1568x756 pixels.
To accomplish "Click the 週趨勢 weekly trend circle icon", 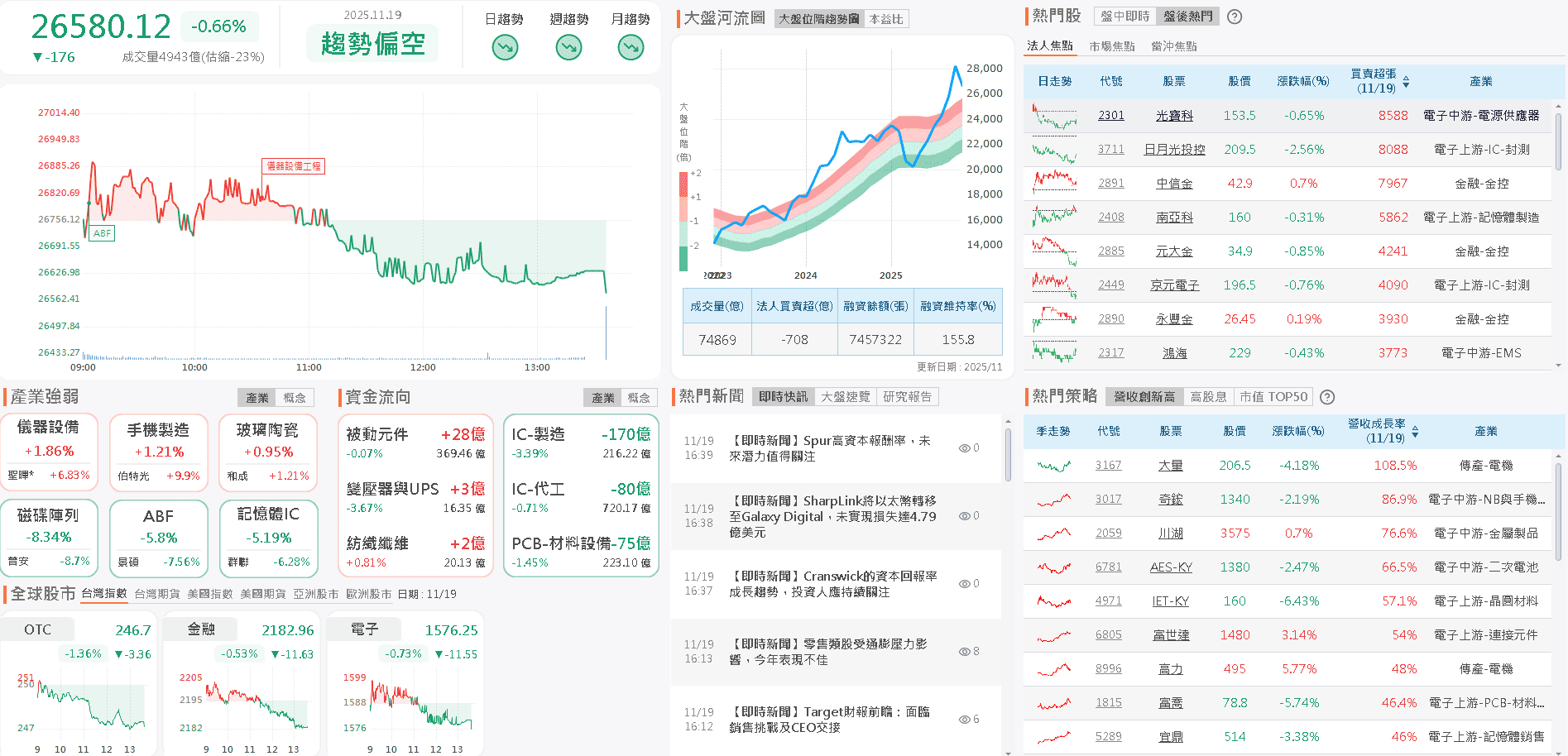I will click(x=568, y=47).
